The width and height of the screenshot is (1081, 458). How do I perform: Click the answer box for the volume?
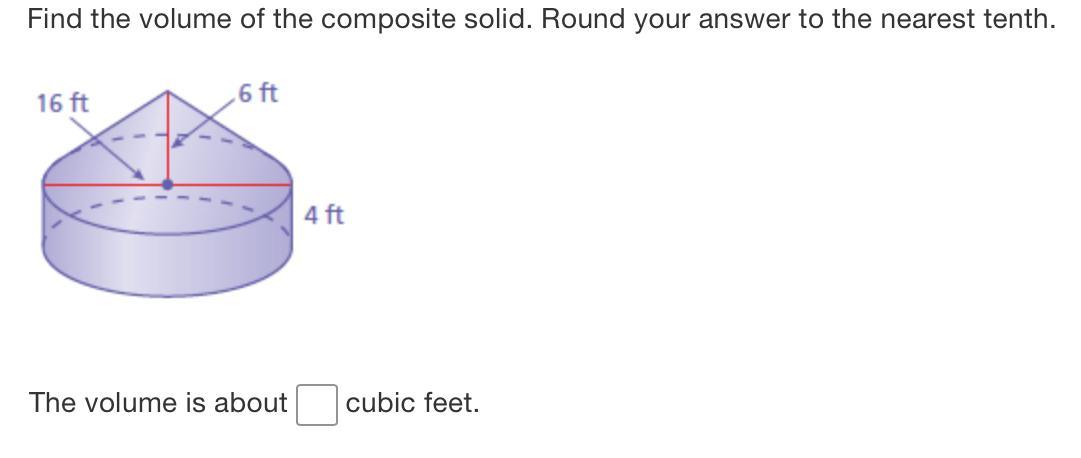click(316, 405)
